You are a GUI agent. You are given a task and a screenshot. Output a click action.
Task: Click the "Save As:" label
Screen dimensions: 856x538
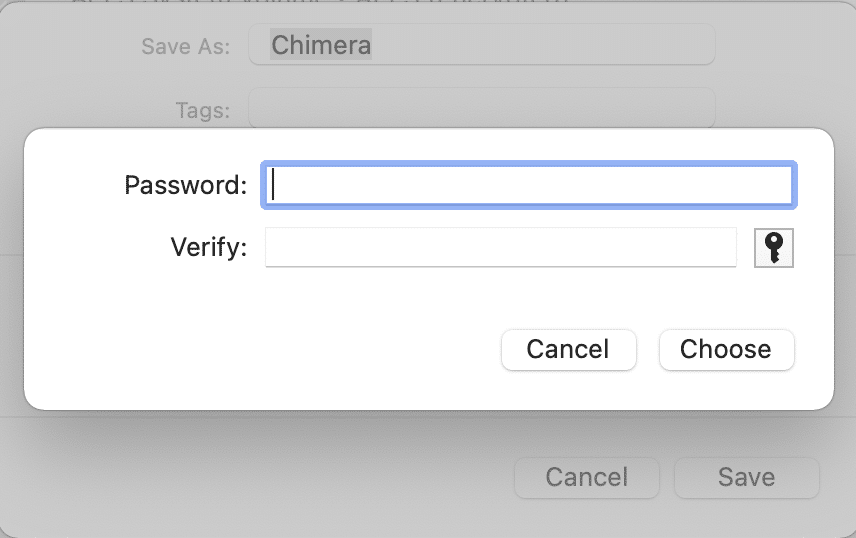[185, 46]
